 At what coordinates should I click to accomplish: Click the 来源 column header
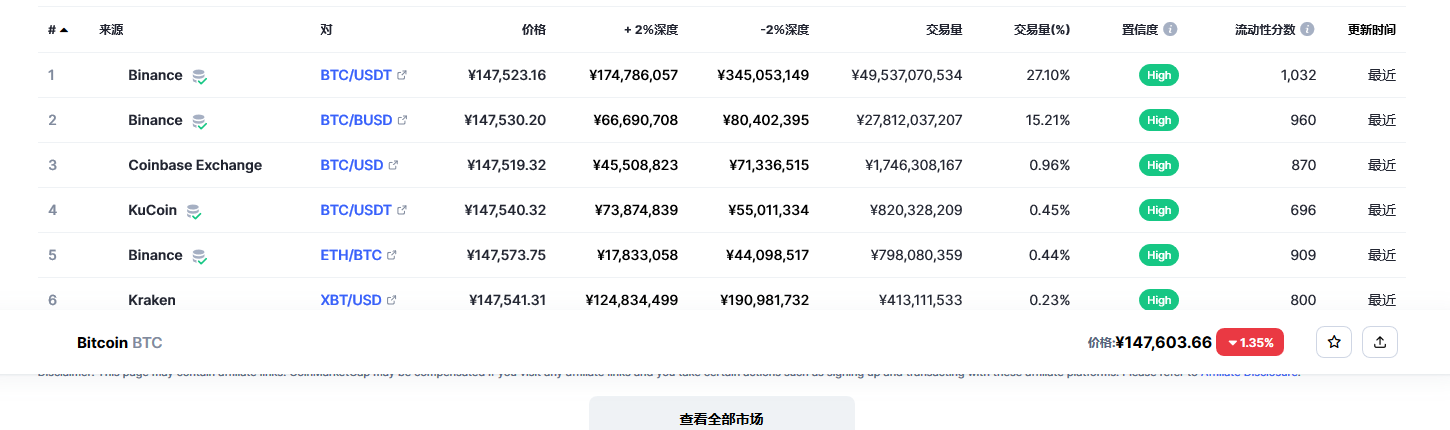click(111, 30)
